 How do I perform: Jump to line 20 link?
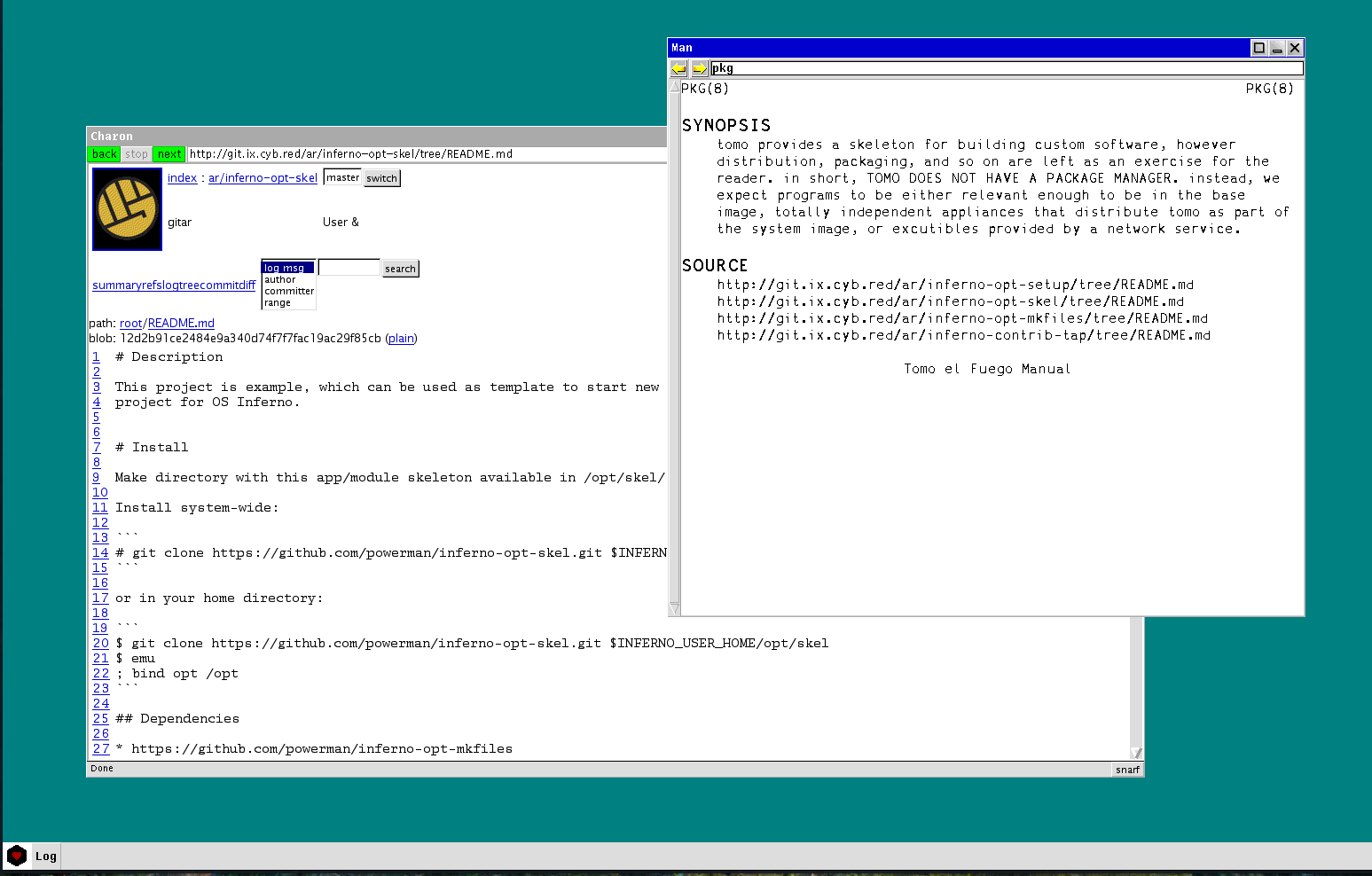point(100,644)
